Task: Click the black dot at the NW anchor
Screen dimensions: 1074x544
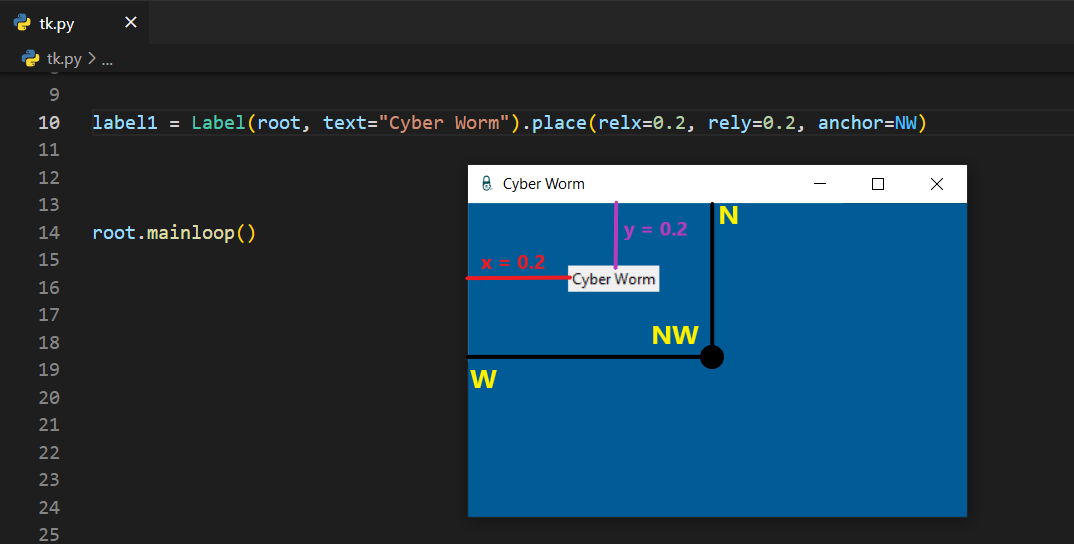Action: coord(711,357)
